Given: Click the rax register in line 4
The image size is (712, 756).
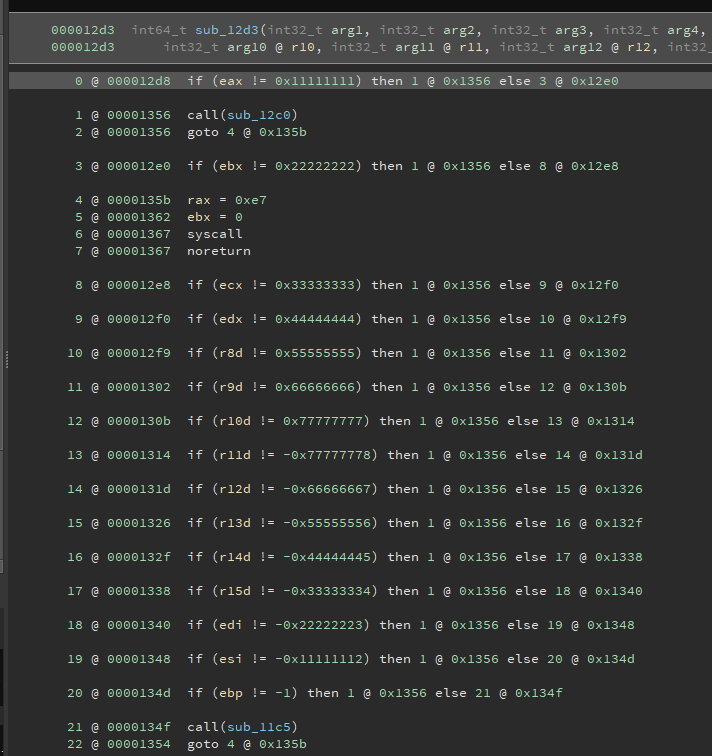Looking at the screenshot, I should tap(198, 200).
